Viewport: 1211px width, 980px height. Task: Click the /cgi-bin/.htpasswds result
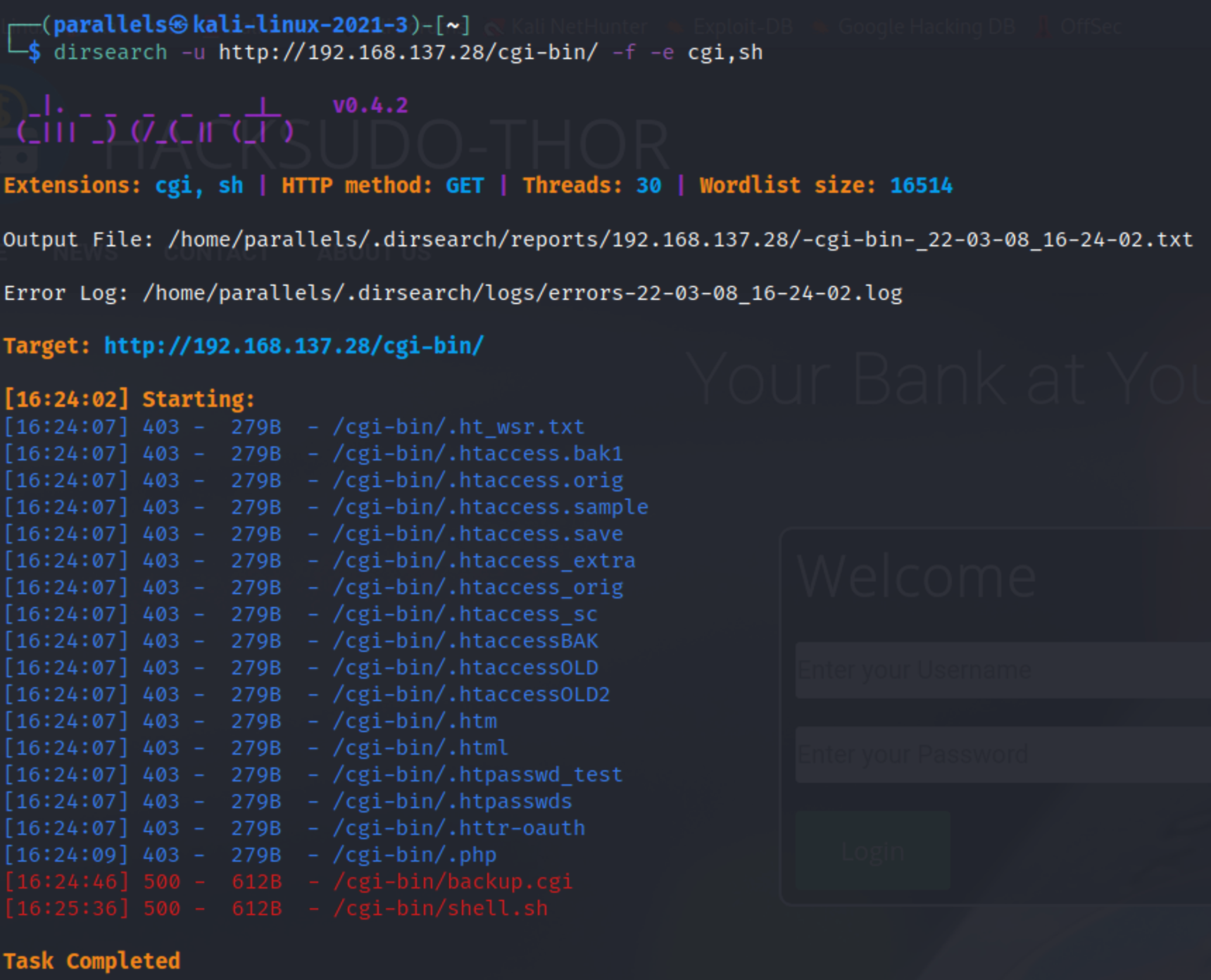452,801
